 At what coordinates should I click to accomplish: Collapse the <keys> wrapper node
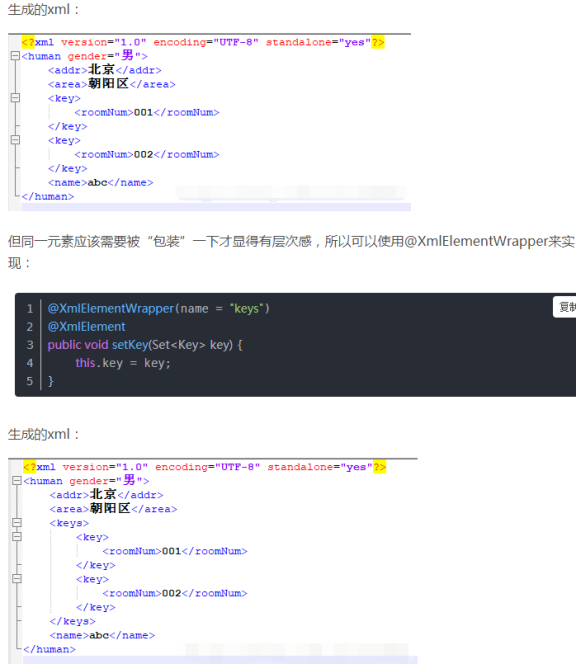point(17,523)
